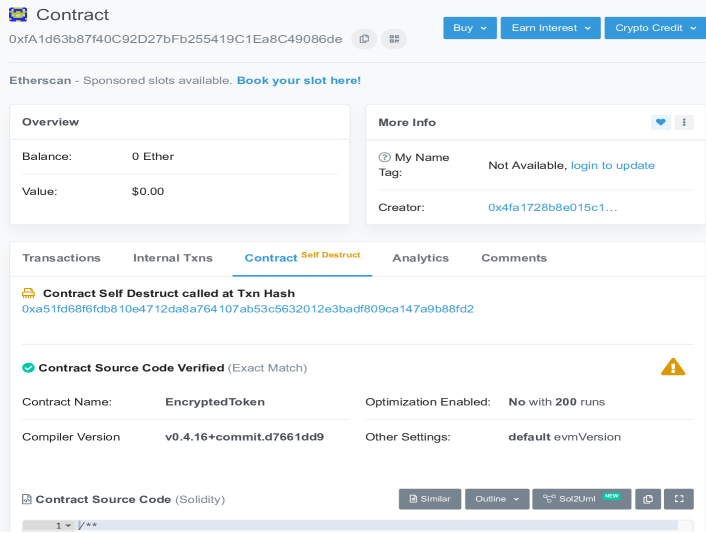Toggle fullscreen for source code editor
The width and height of the screenshot is (706, 533).
point(679,499)
